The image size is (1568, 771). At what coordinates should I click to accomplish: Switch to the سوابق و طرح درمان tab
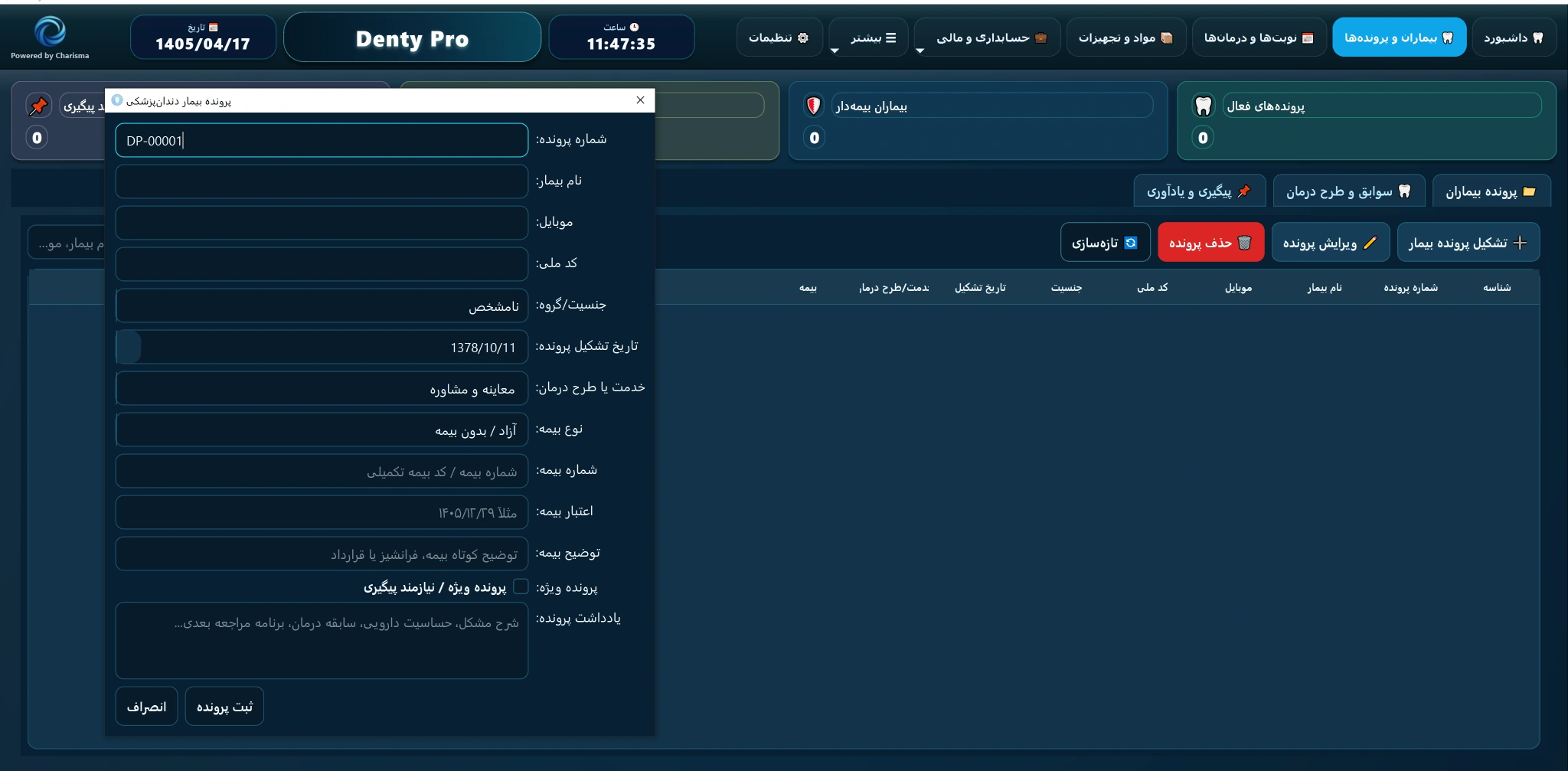click(x=1349, y=191)
